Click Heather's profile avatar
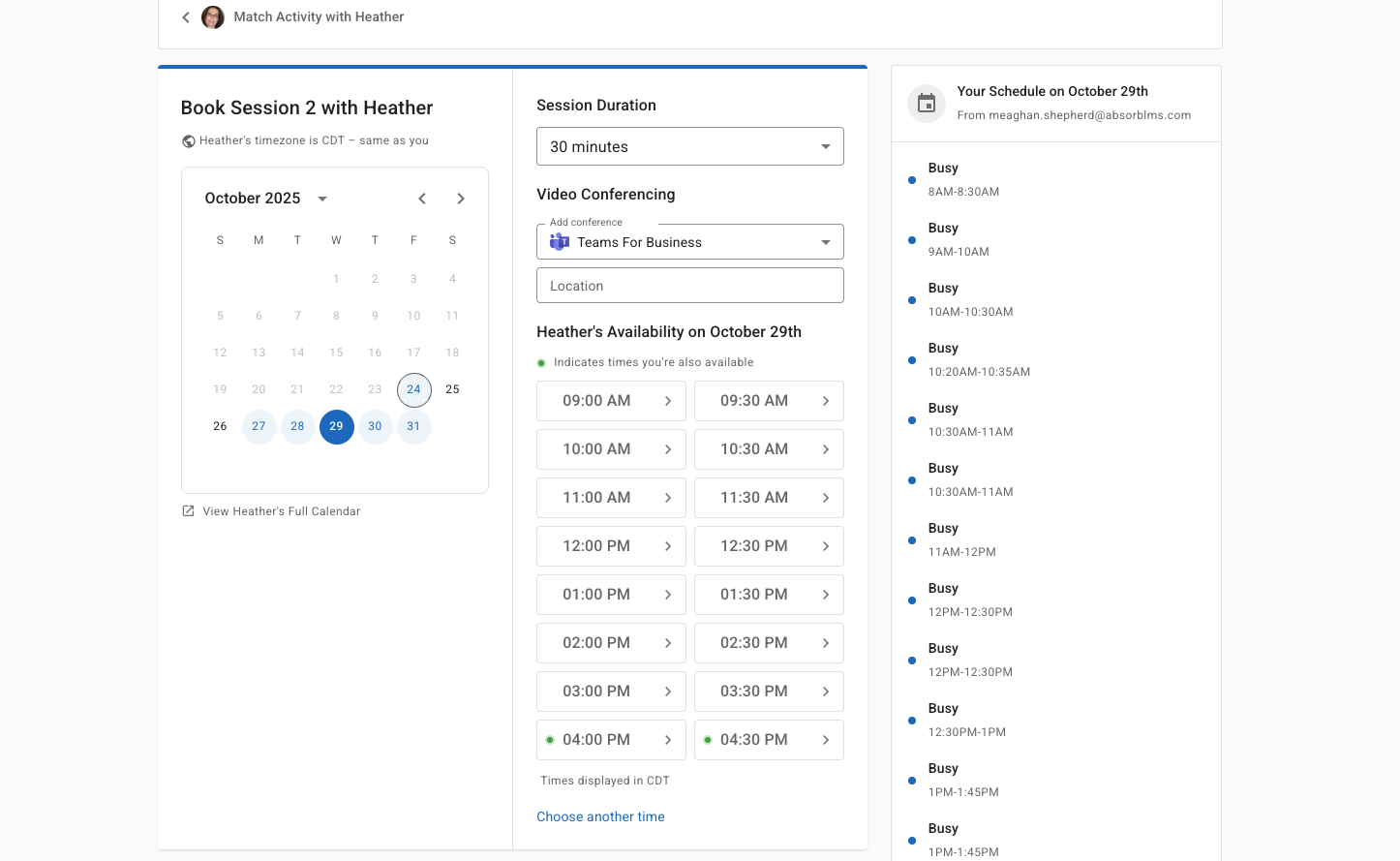This screenshot has height=861, width=1400. tap(213, 17)
